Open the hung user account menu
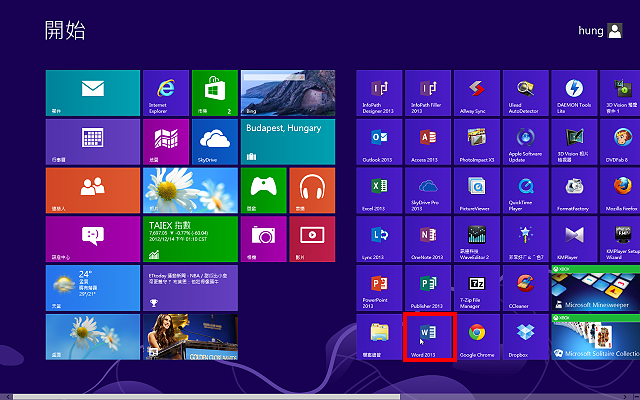Screen dimensions: 640x400 pos(600,31)
